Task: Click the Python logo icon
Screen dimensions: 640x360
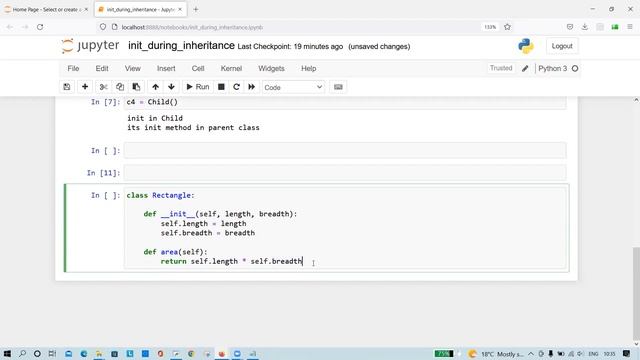Action: pos(526,46)
